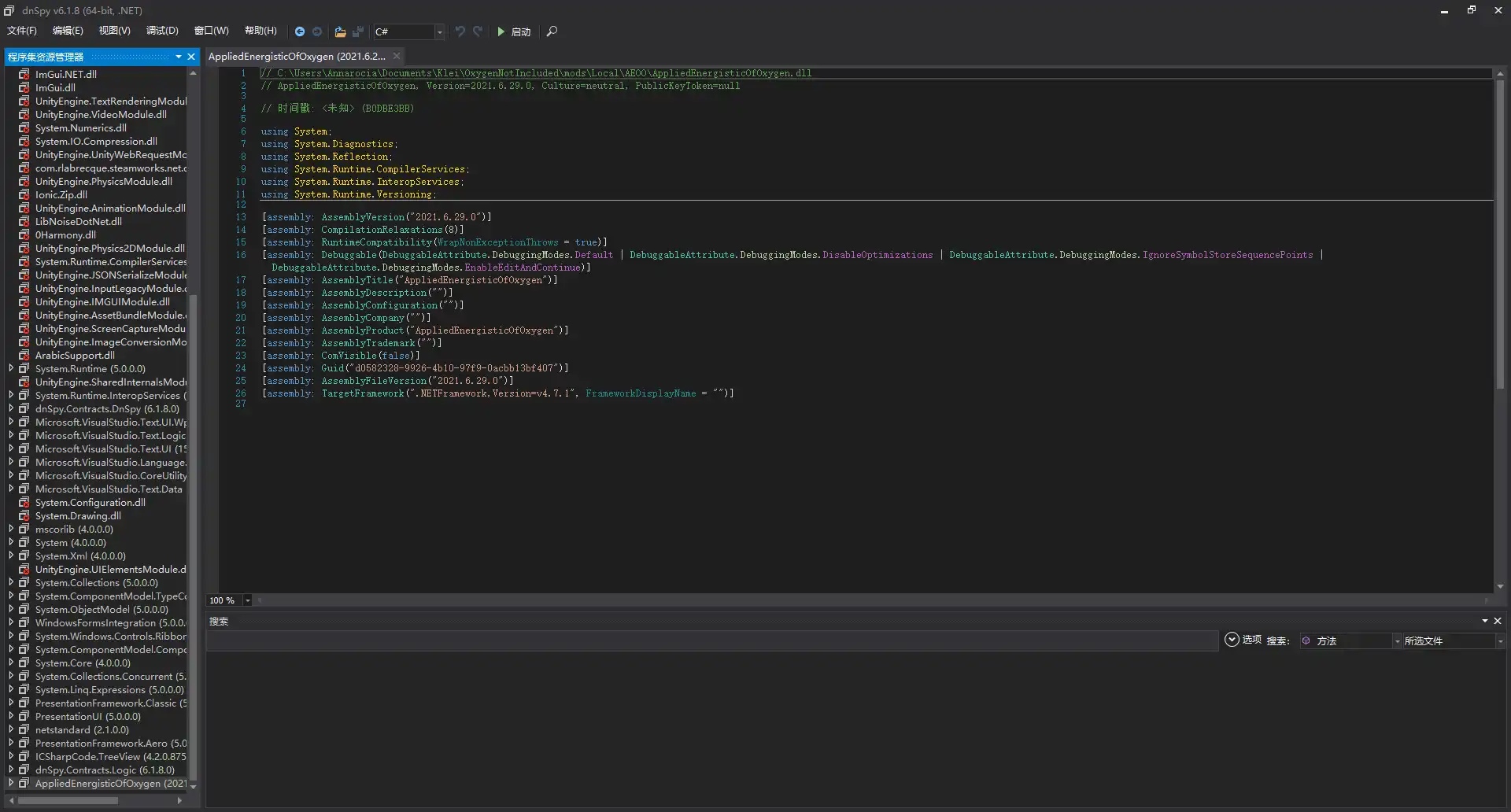Open the 文件(F) menu
Viewport: 1511px width, 812px height.
(x=21, y=31)
